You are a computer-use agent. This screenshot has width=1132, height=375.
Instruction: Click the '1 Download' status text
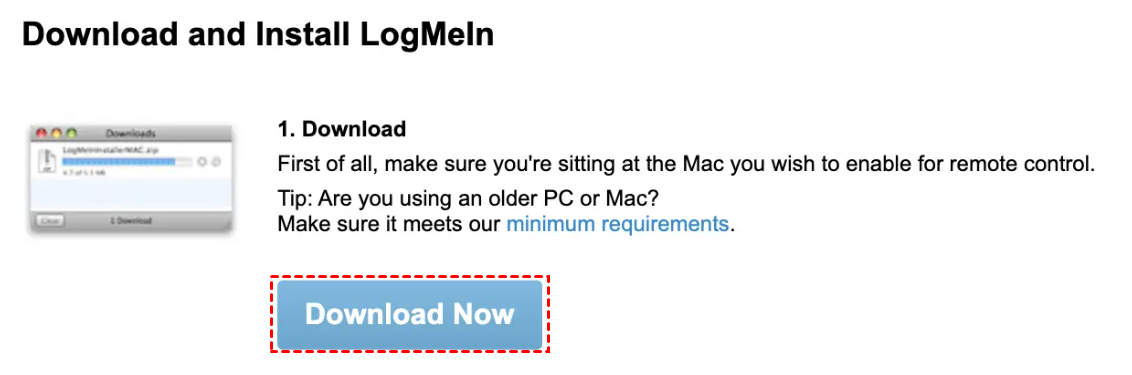(131, 220)
